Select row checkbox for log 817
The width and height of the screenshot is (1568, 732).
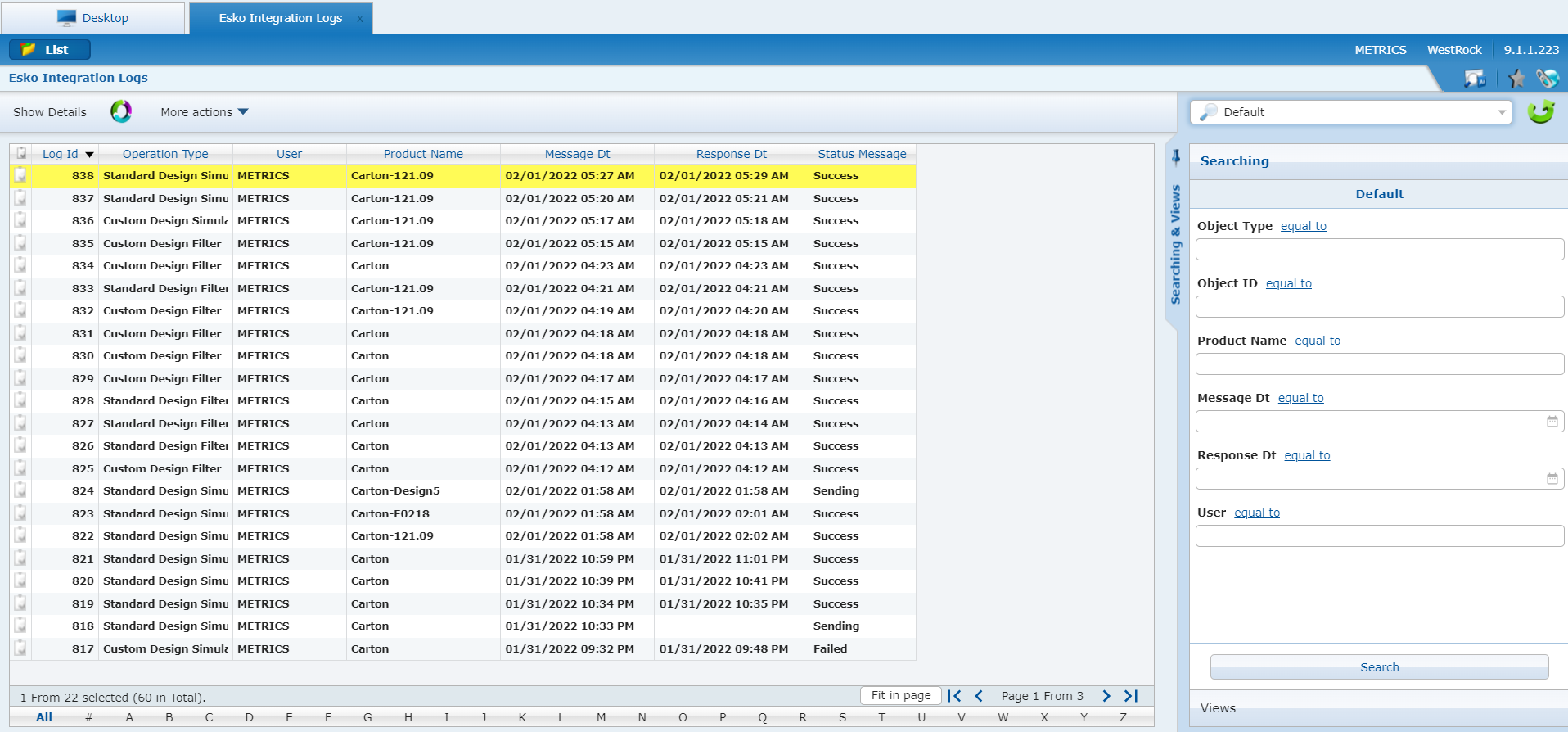point(20,648)
